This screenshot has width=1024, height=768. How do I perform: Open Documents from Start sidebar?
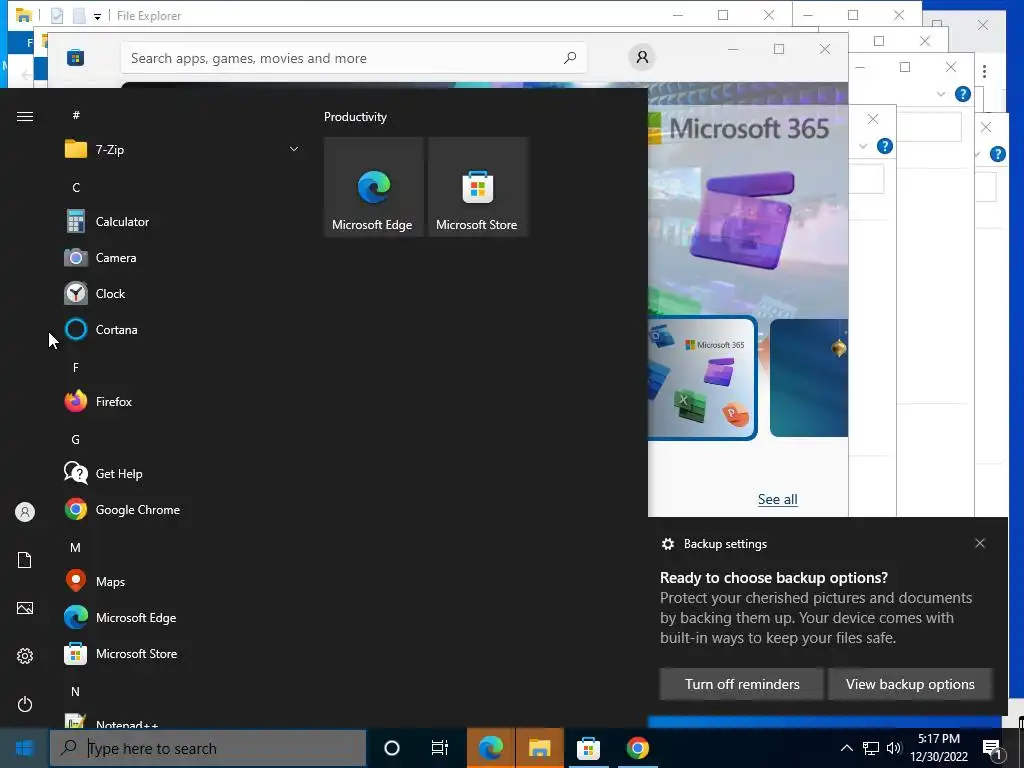pos(25,560)
